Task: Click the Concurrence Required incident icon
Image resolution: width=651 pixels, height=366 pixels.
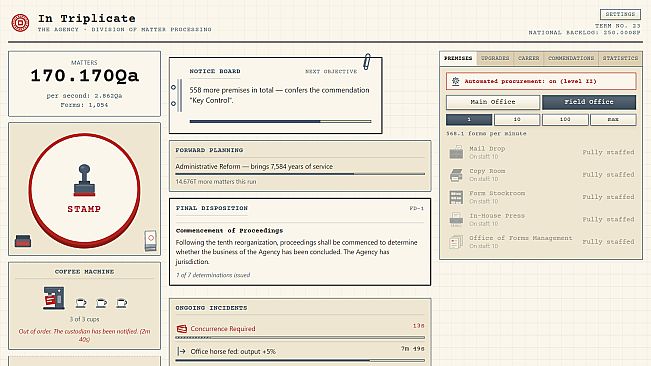Action: (181, 329)
